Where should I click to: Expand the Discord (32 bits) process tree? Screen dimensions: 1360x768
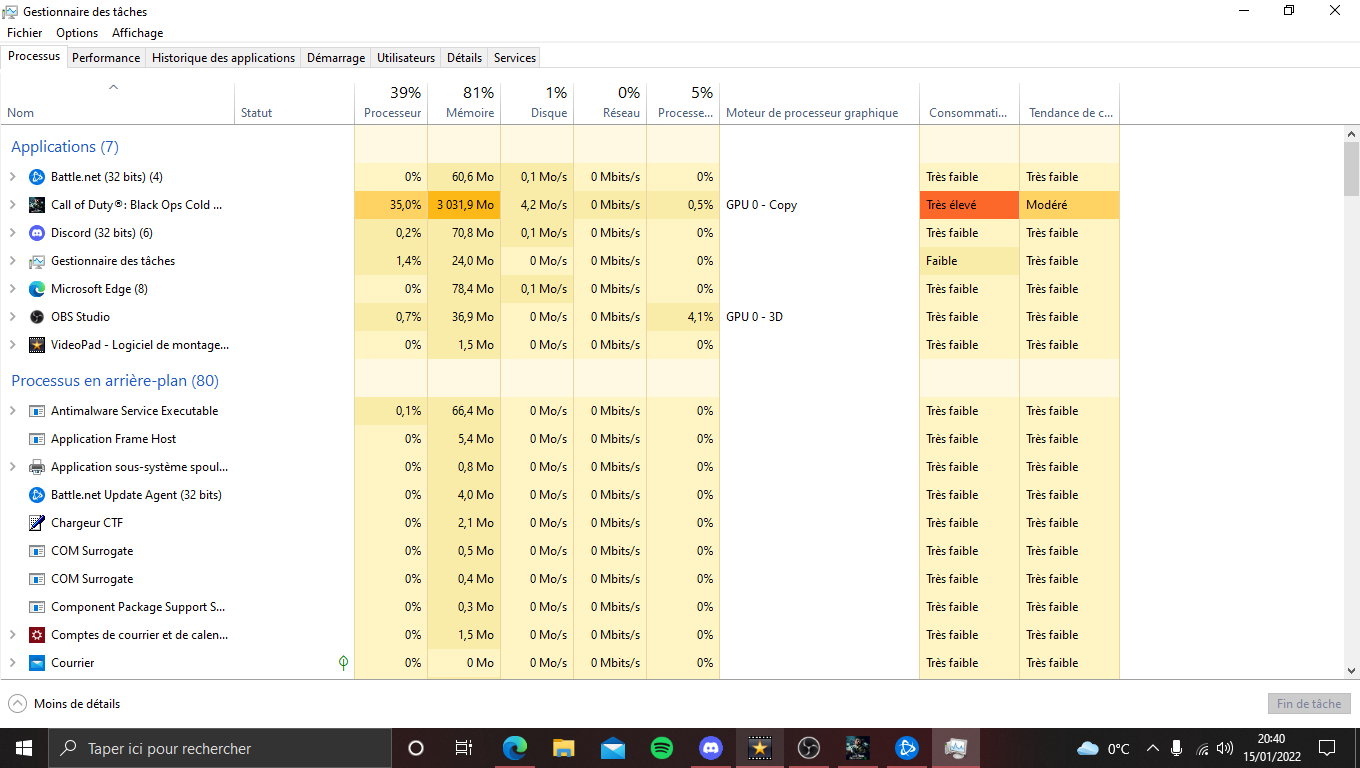click(13, 233)
